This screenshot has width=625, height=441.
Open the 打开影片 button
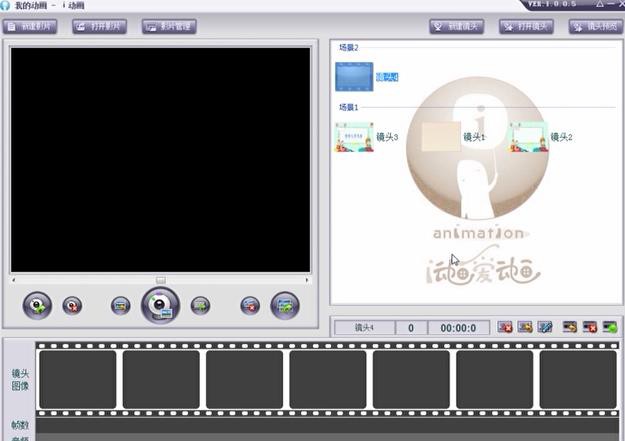[100, 26]
